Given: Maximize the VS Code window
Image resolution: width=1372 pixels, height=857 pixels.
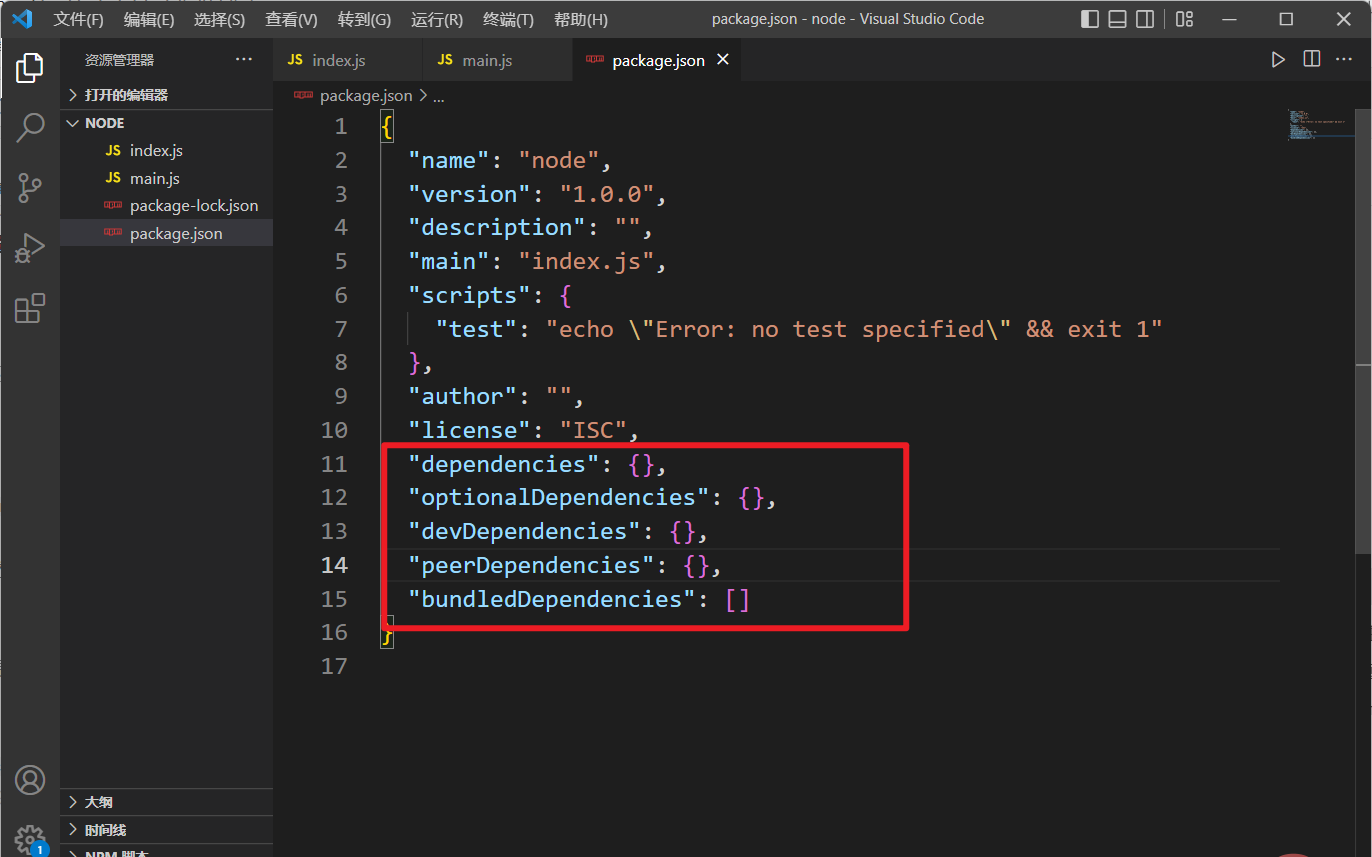Looking at the screenshot, I should pyautogui.click(x=1287, y=19).
